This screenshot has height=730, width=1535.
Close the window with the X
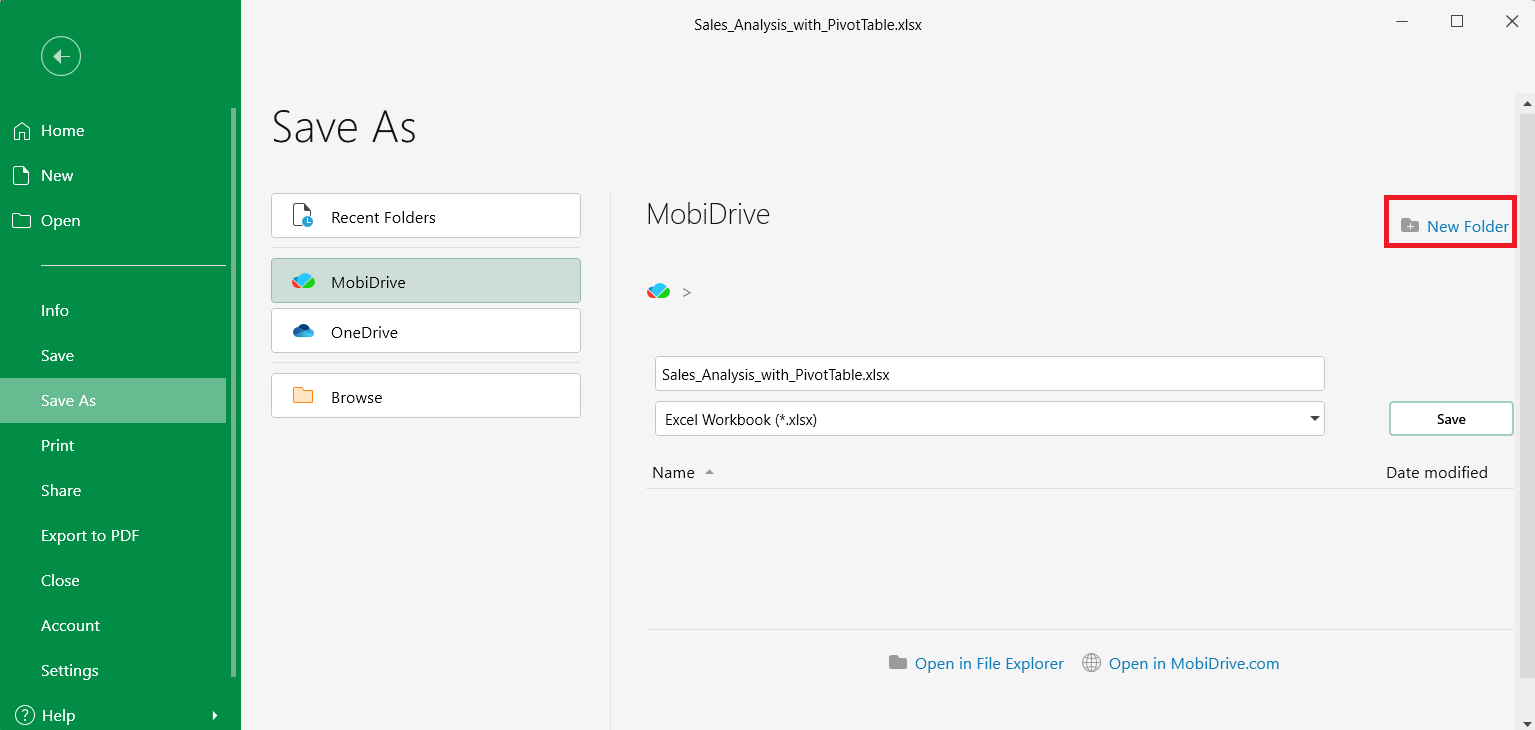1512,22
